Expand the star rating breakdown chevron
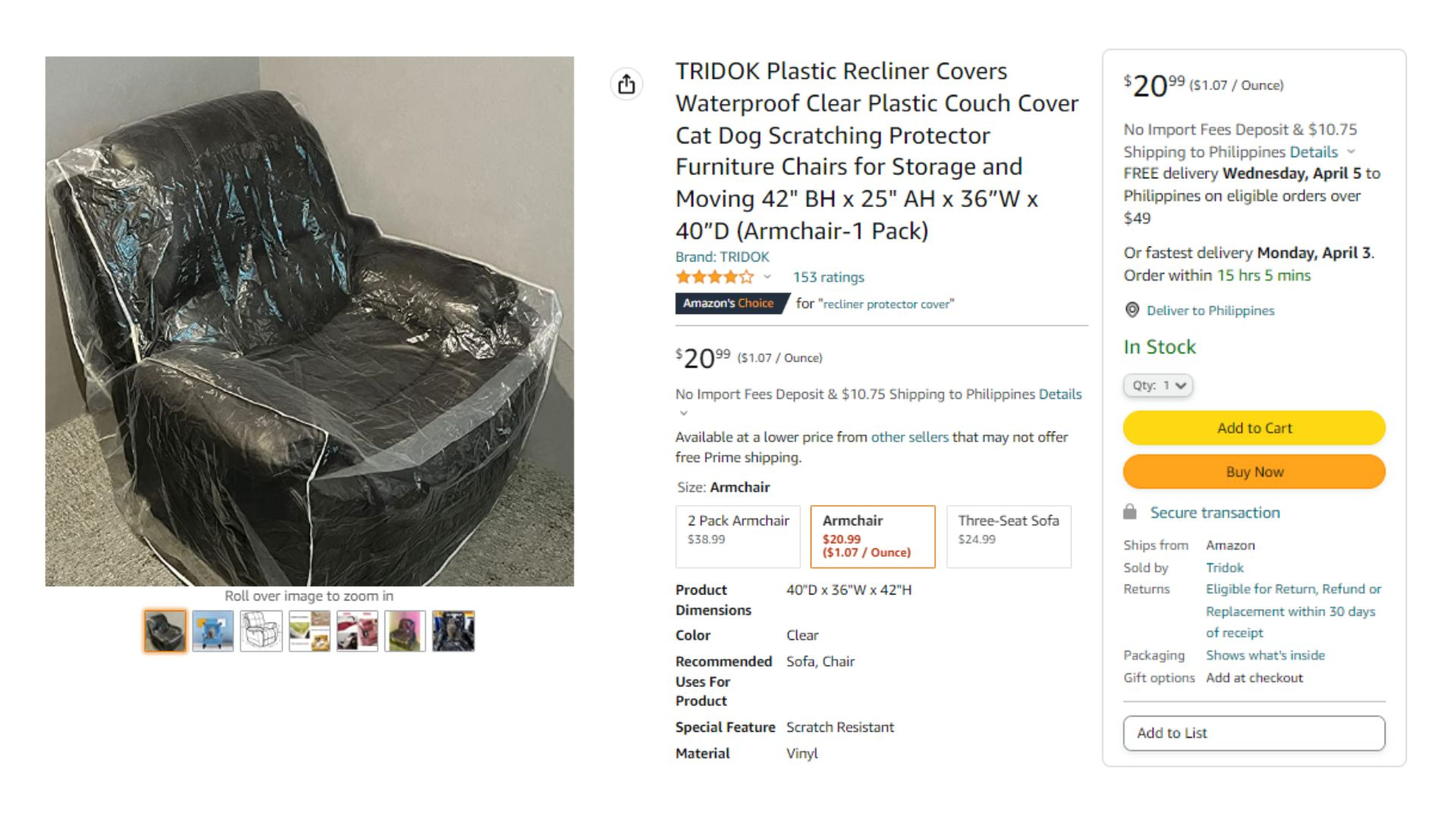This screenshot has height=819, width=1456. click(x=767, y=277)
